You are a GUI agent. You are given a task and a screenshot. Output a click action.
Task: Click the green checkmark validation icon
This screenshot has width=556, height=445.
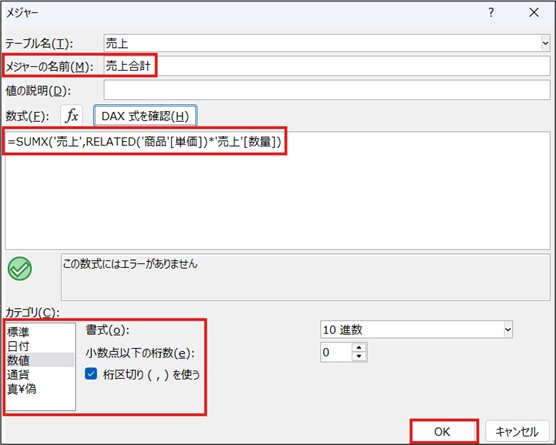[x=20, y=269]
